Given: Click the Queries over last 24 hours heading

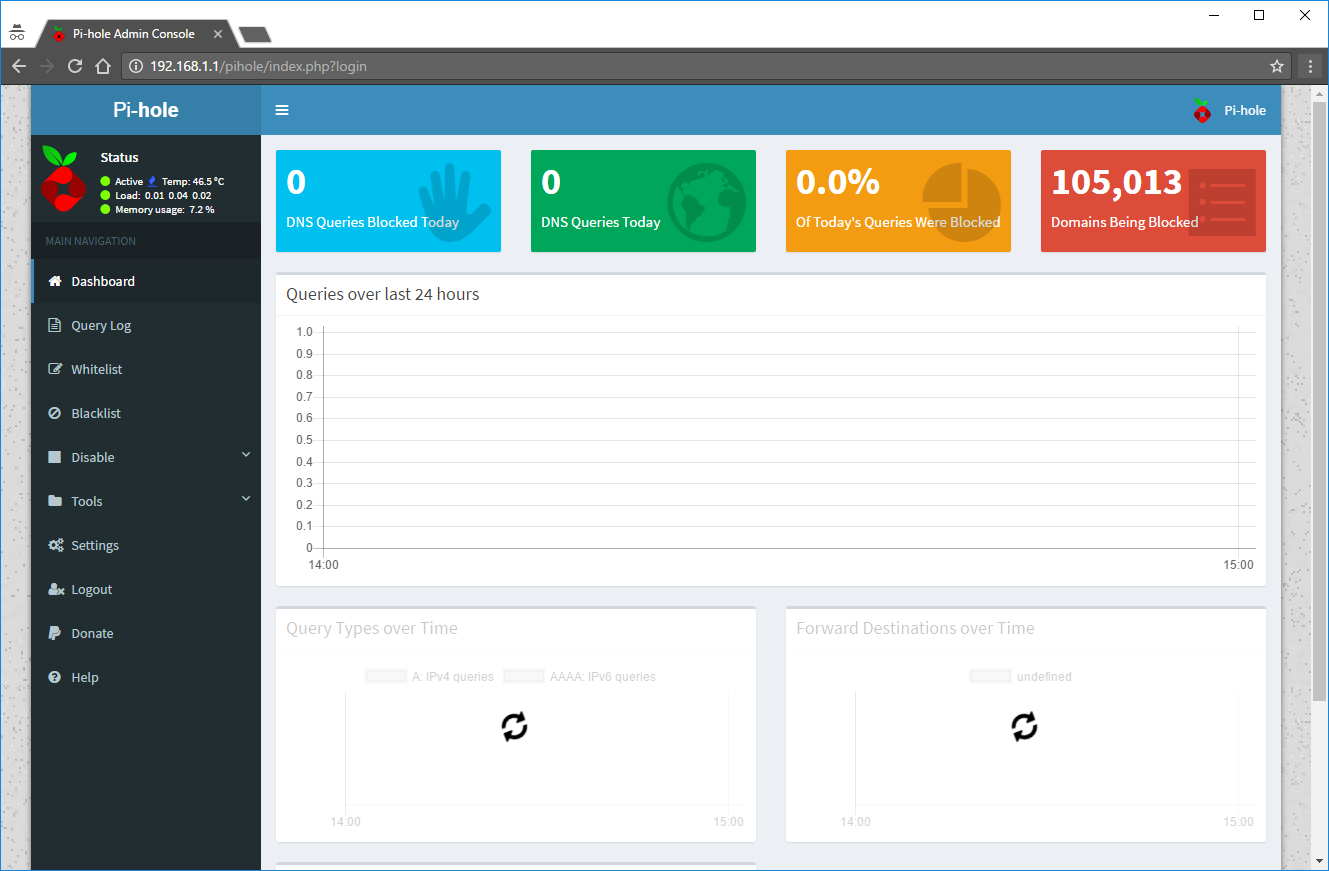Looking at the screenshot, I should [x=383, y=294].
